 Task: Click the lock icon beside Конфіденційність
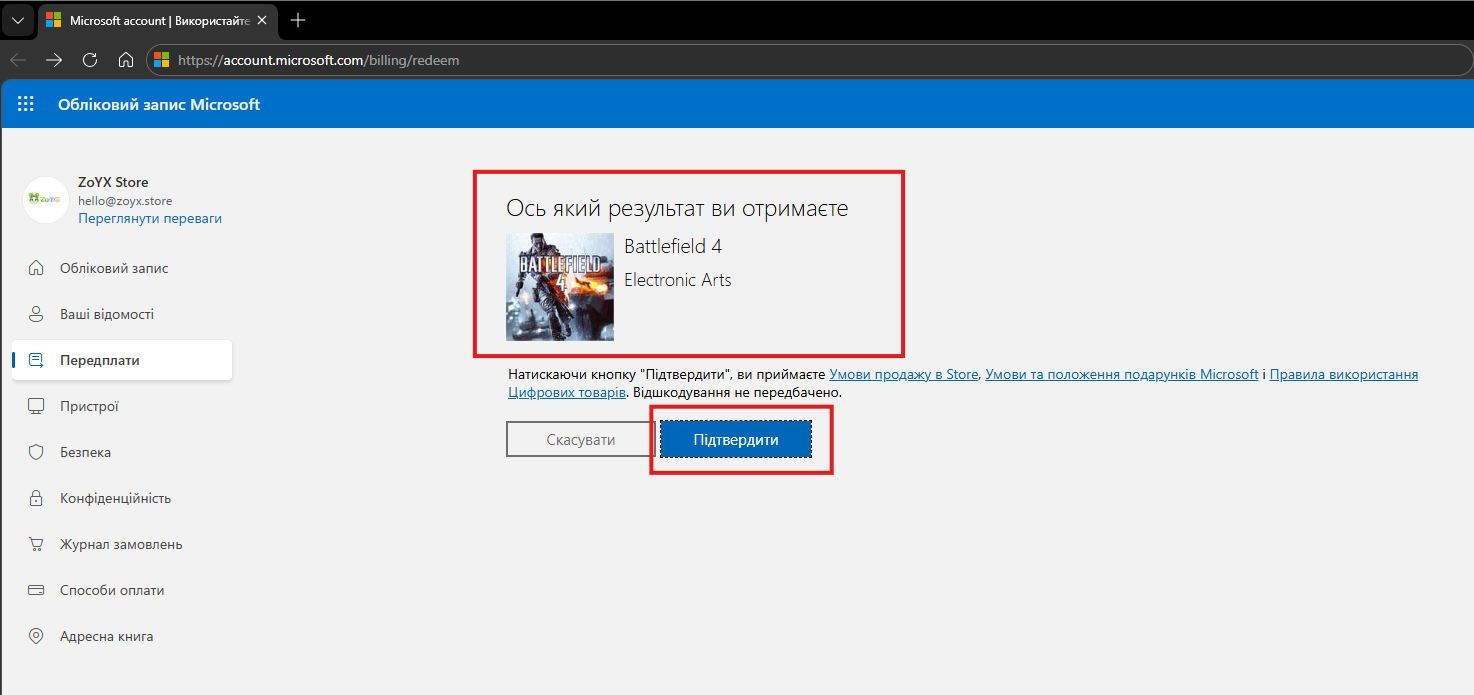tap(36, 498)
